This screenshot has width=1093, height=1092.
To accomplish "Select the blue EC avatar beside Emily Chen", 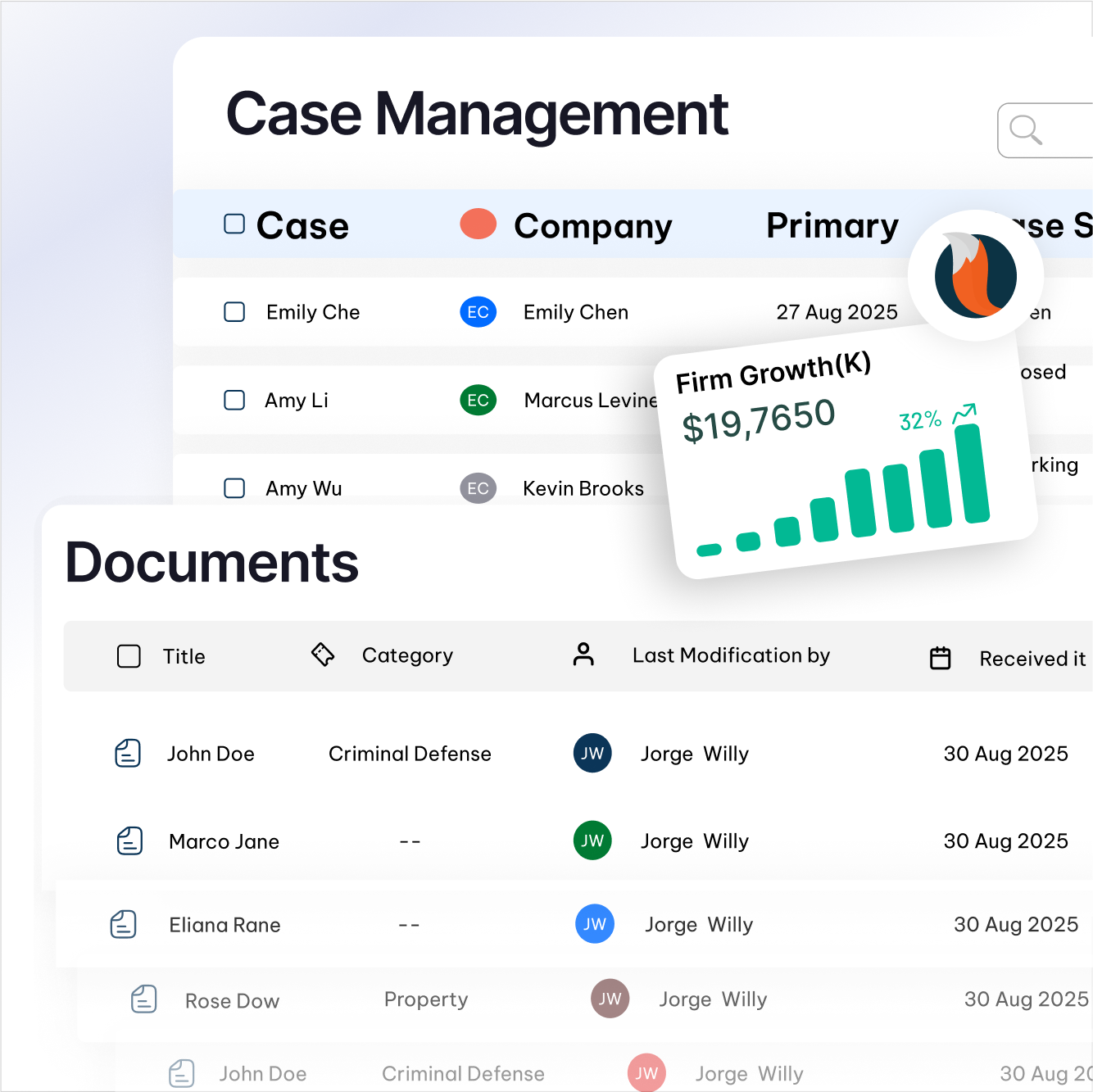I will coord(478,312).
